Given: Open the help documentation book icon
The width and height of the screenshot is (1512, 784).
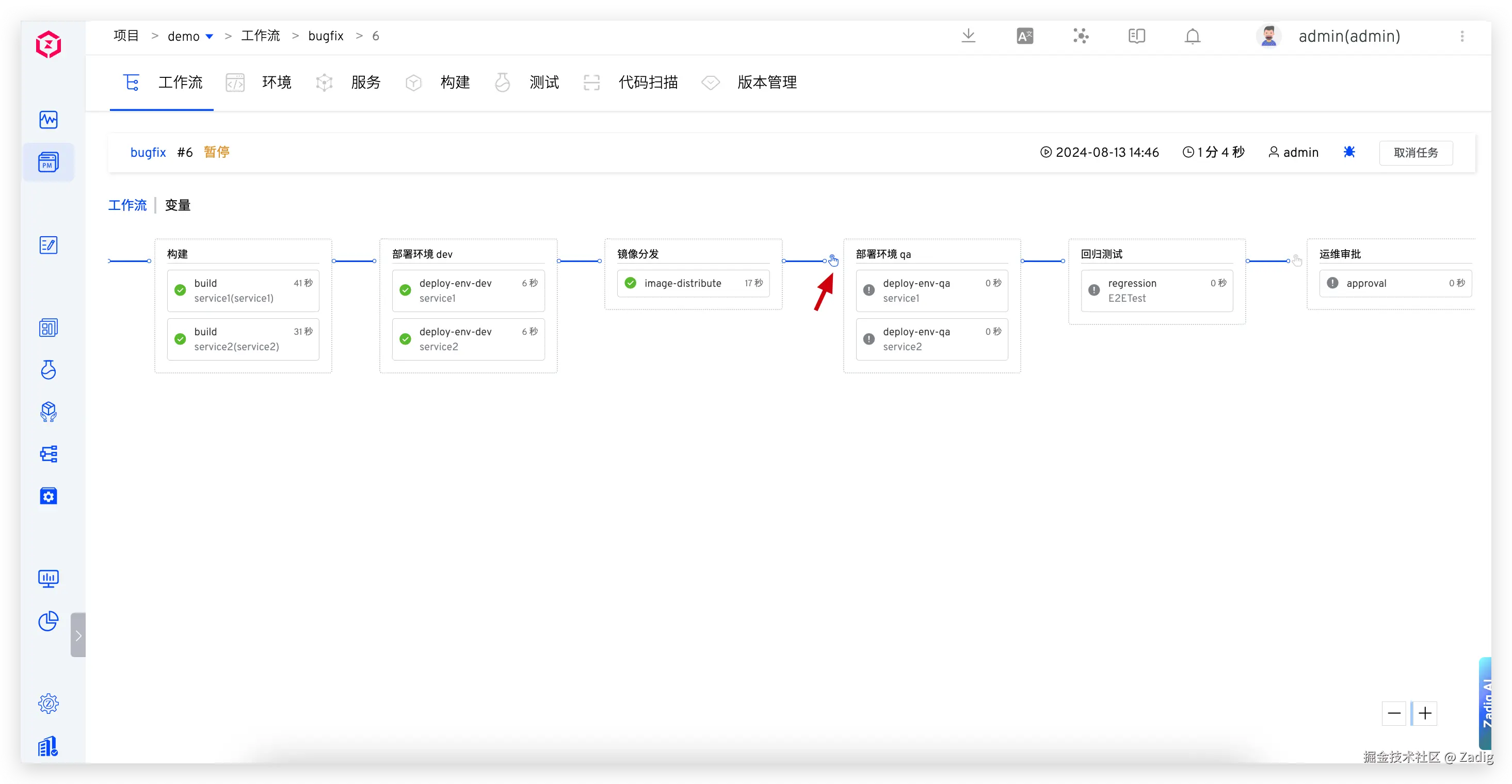Looking at the screenshot, I should pyautogui.click(x=1136, y=37).
